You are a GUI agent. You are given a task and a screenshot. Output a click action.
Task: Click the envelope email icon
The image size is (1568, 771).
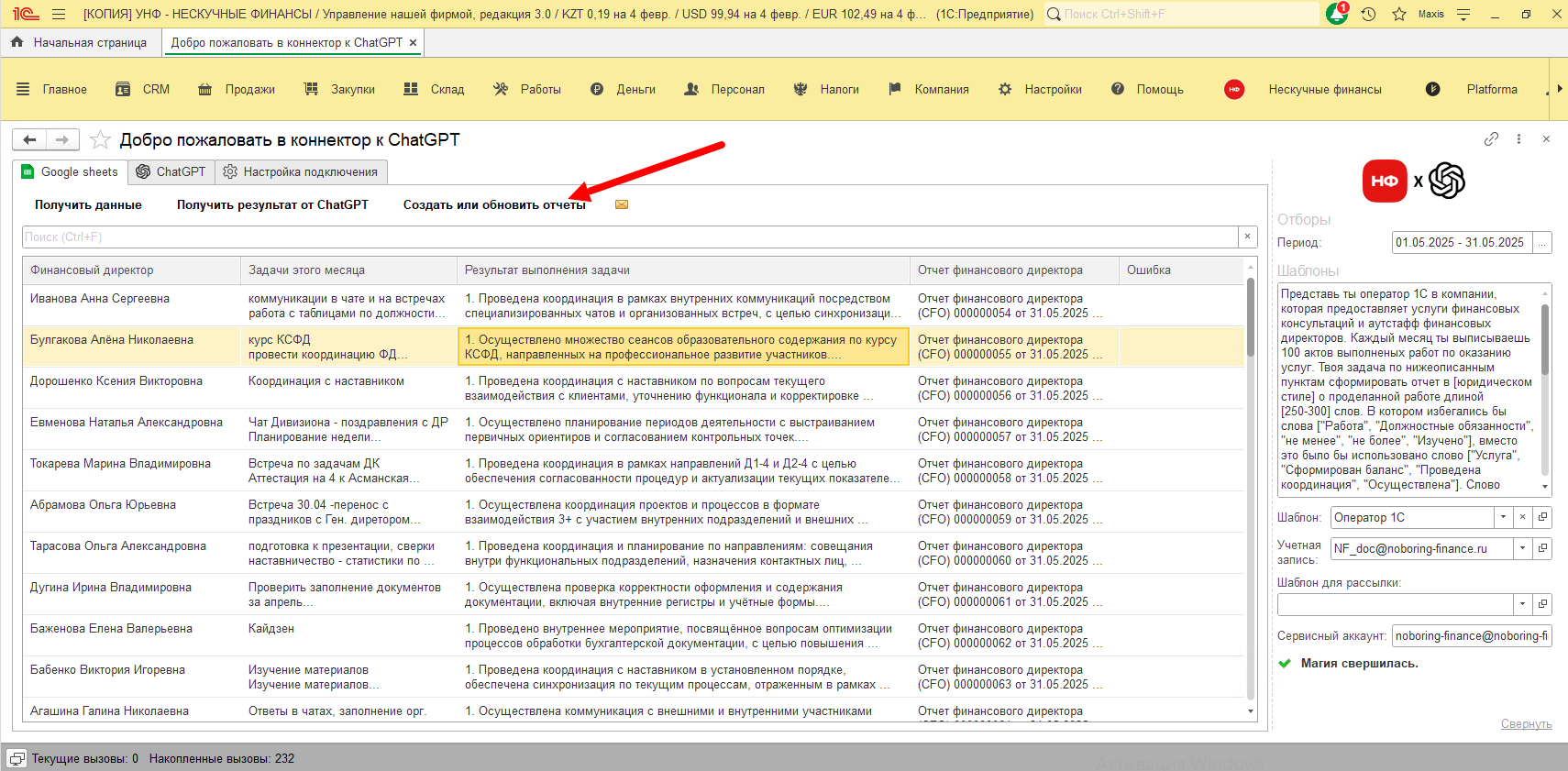coord(622,204)
